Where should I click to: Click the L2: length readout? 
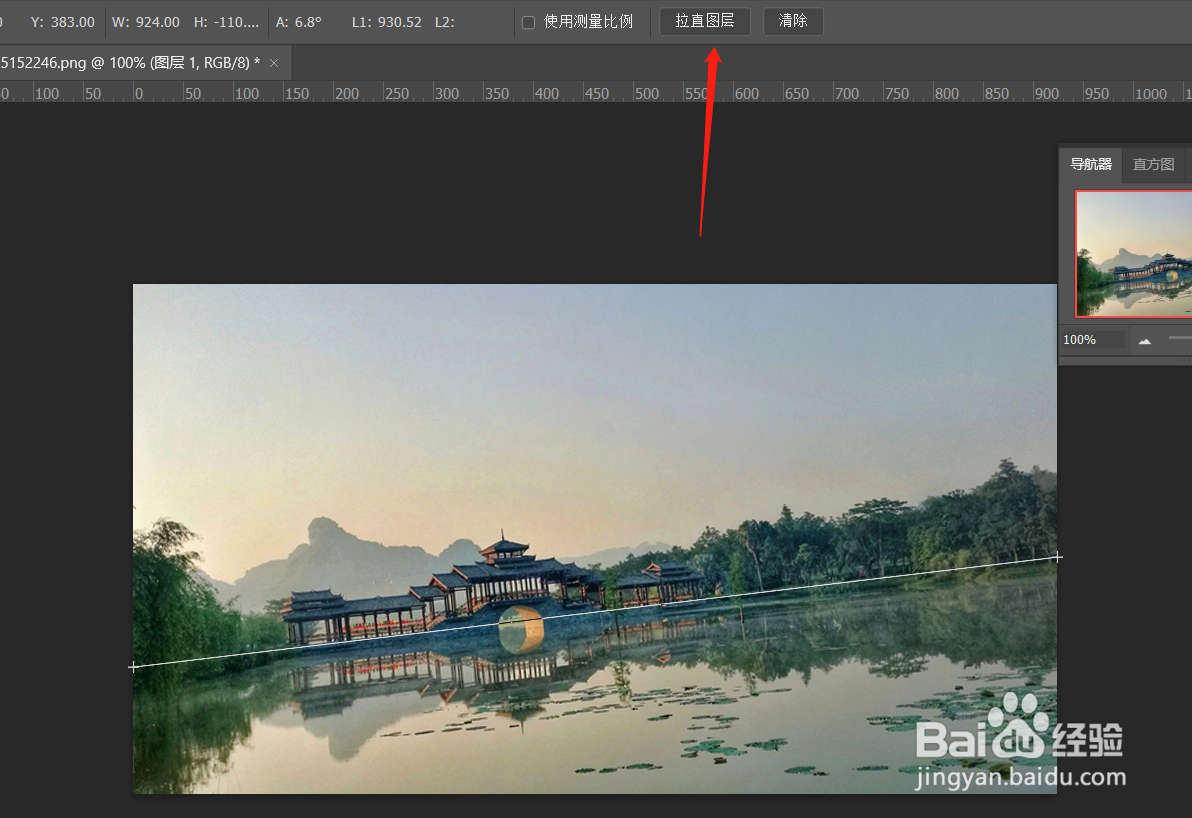click(x=445, y=22)
